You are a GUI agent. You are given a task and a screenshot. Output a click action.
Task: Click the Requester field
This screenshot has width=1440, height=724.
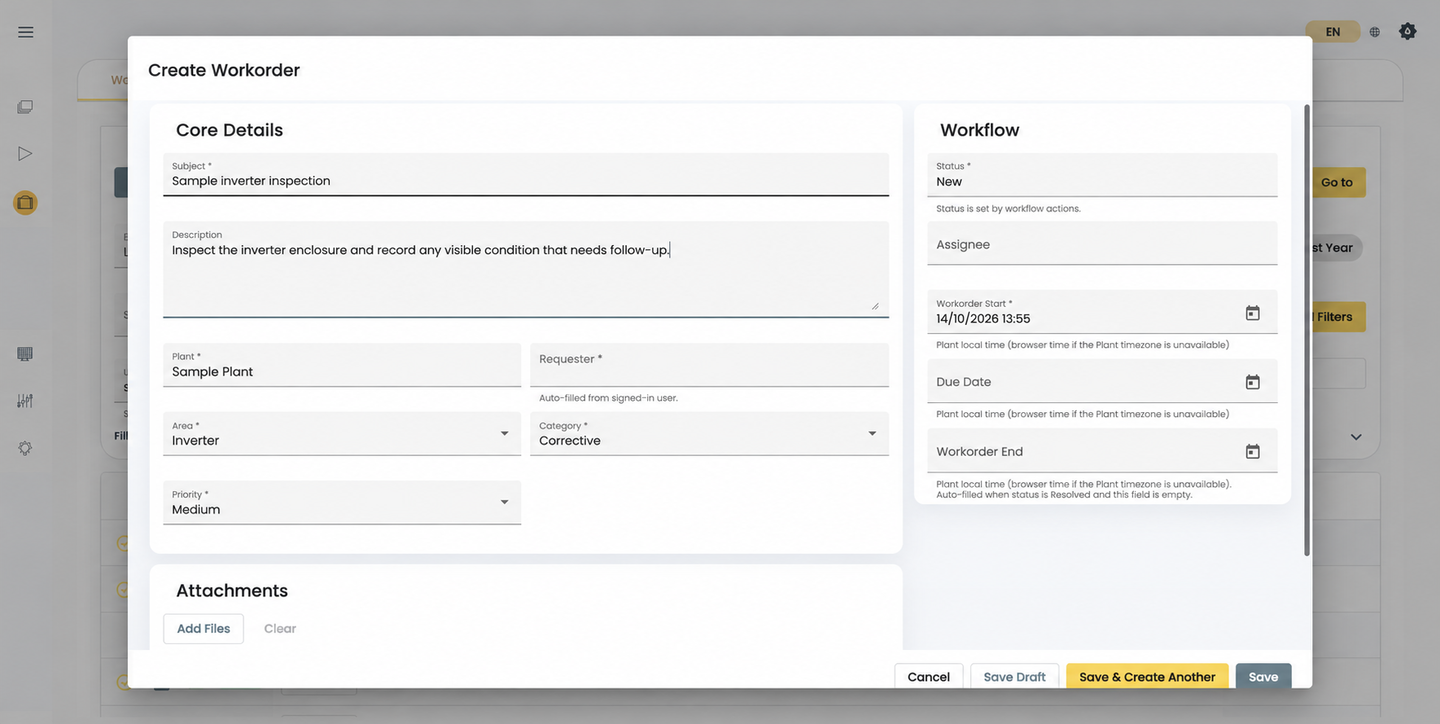(x=709, y=365)
